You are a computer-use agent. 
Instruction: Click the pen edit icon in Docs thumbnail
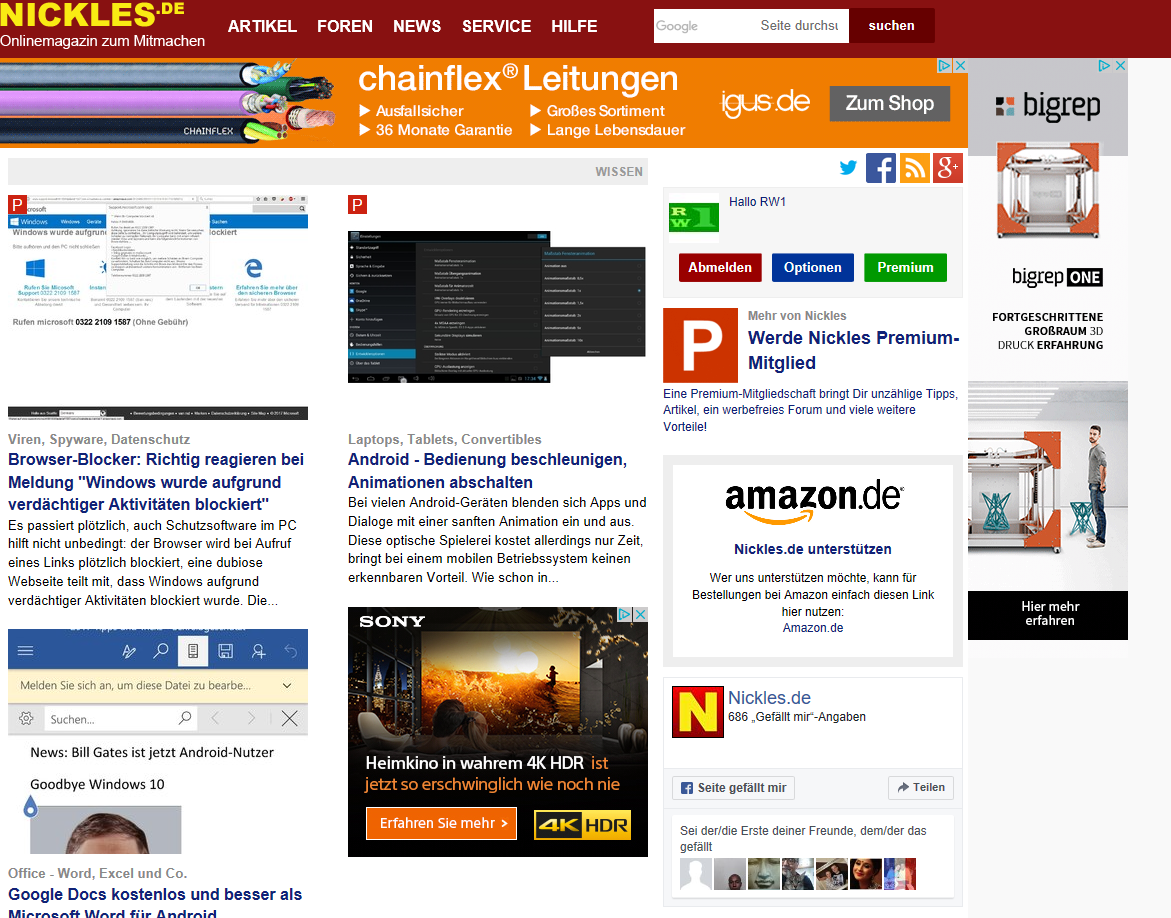coord(128,651)
